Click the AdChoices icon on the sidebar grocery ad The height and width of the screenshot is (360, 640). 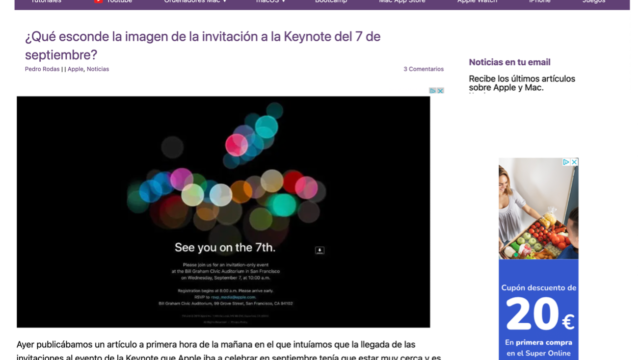566,162
